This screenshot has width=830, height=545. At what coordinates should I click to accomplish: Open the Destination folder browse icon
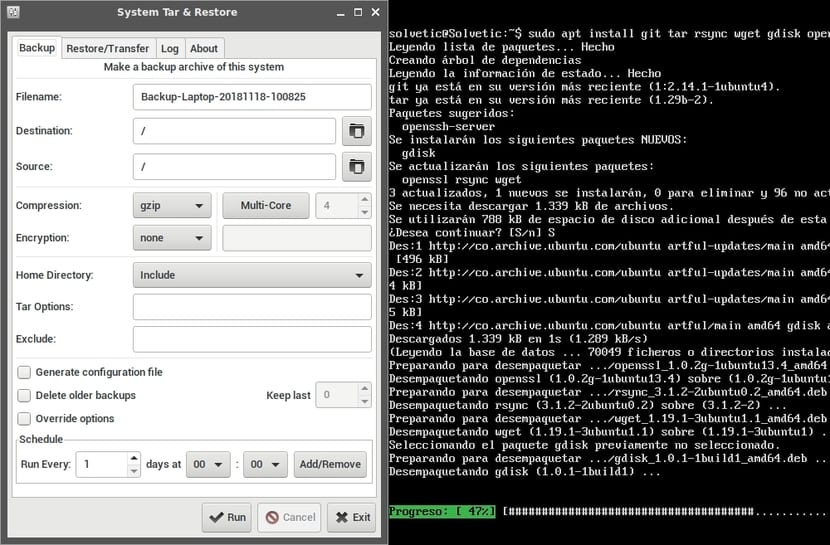point(357,131)
